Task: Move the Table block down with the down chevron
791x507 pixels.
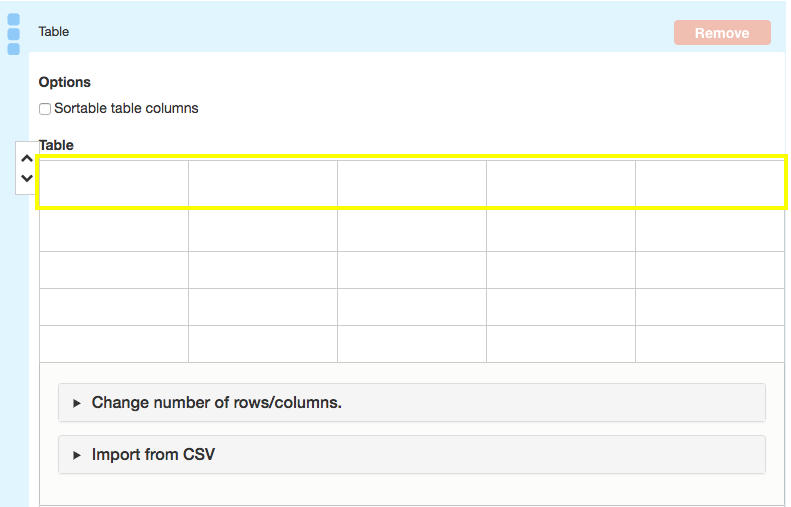Action: pyautogui.click(x=27, y=178)
